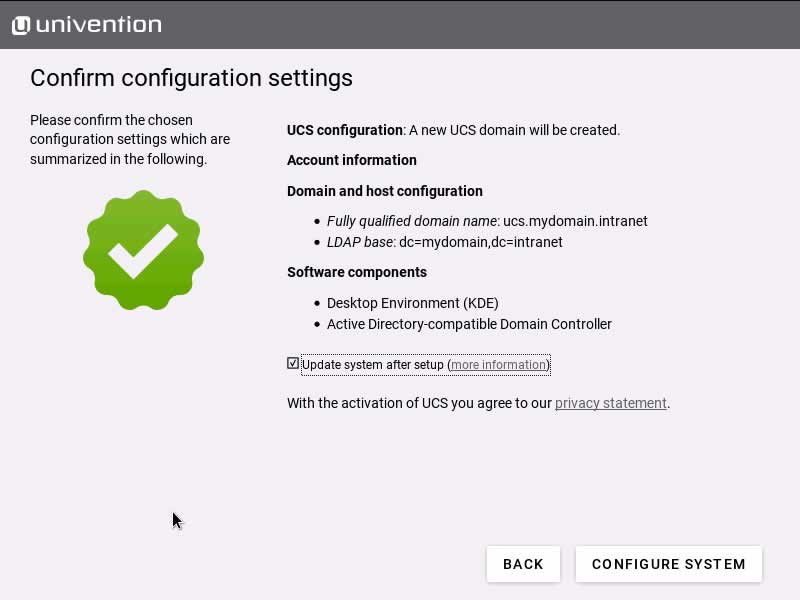This screenshot has height=600, width=800.
Task: Click the Active Directory-compatible Domain Controller item
Action: pos(469,324)
